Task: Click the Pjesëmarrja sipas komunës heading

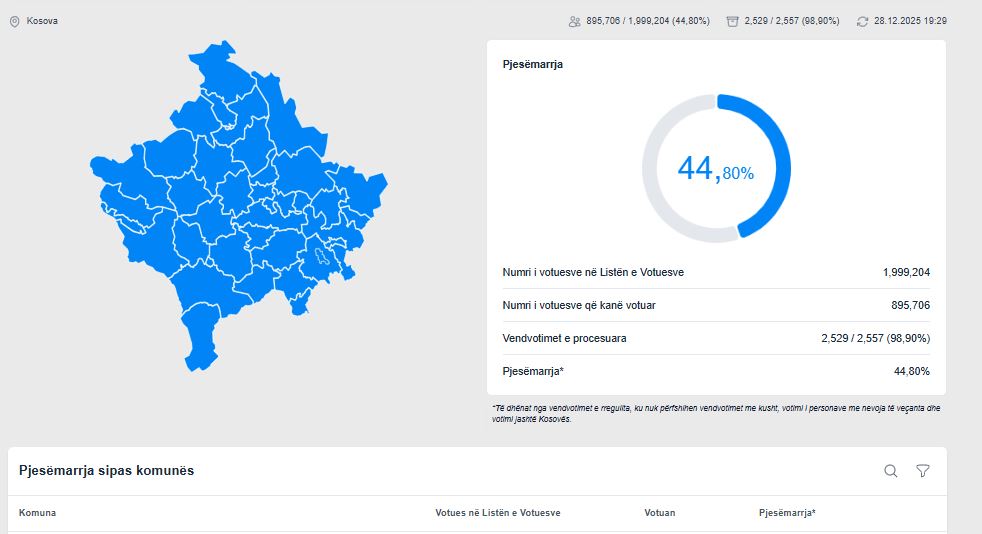Action: tap(106, 471)
